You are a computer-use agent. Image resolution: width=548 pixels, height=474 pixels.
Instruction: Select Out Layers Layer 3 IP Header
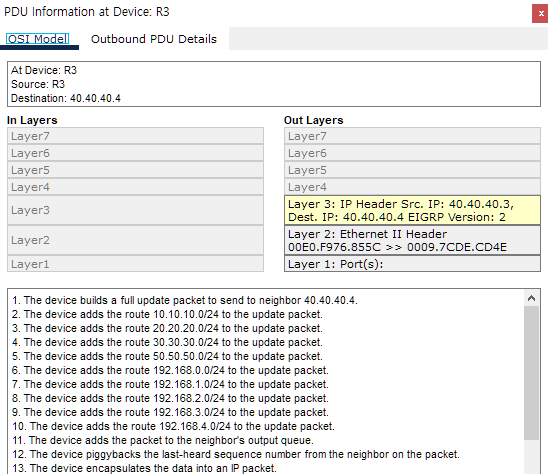click(412, 210)
